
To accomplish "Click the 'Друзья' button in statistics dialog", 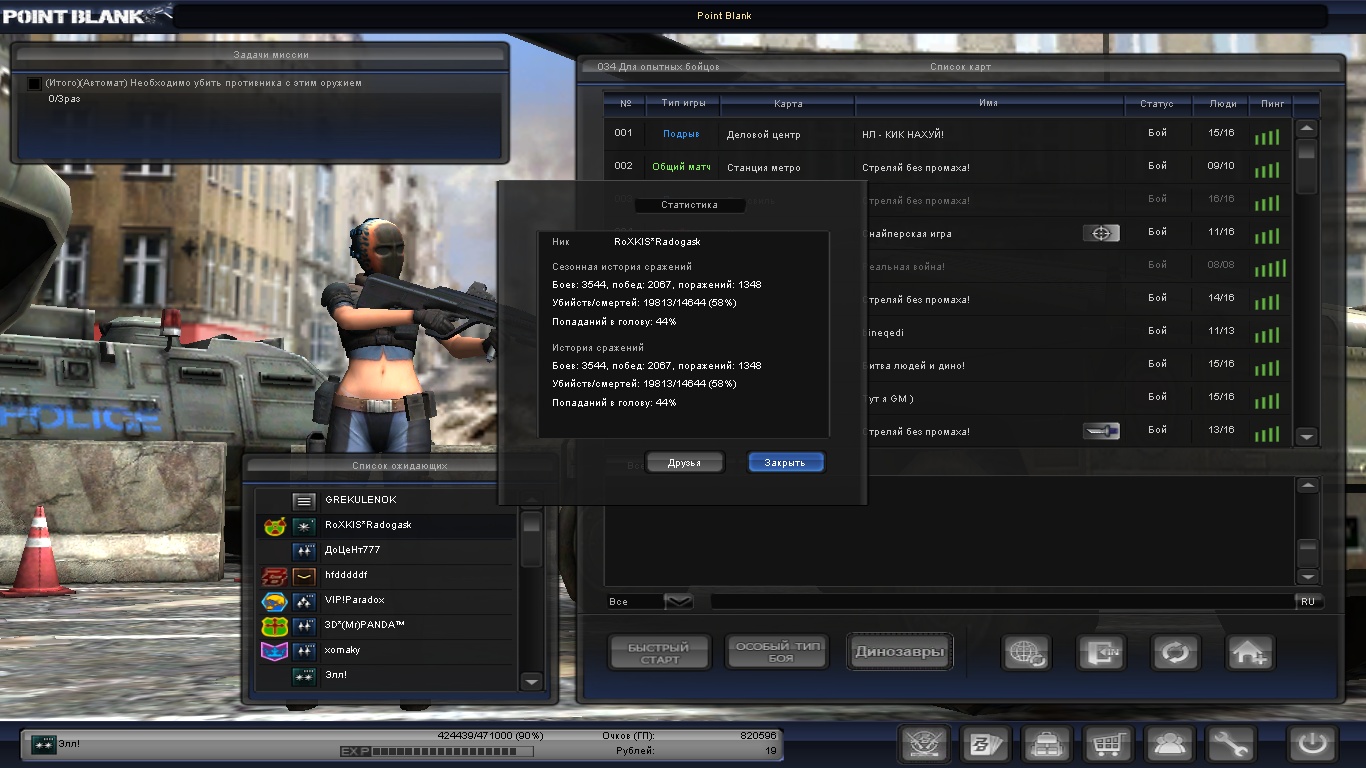I will coord(684,463).
